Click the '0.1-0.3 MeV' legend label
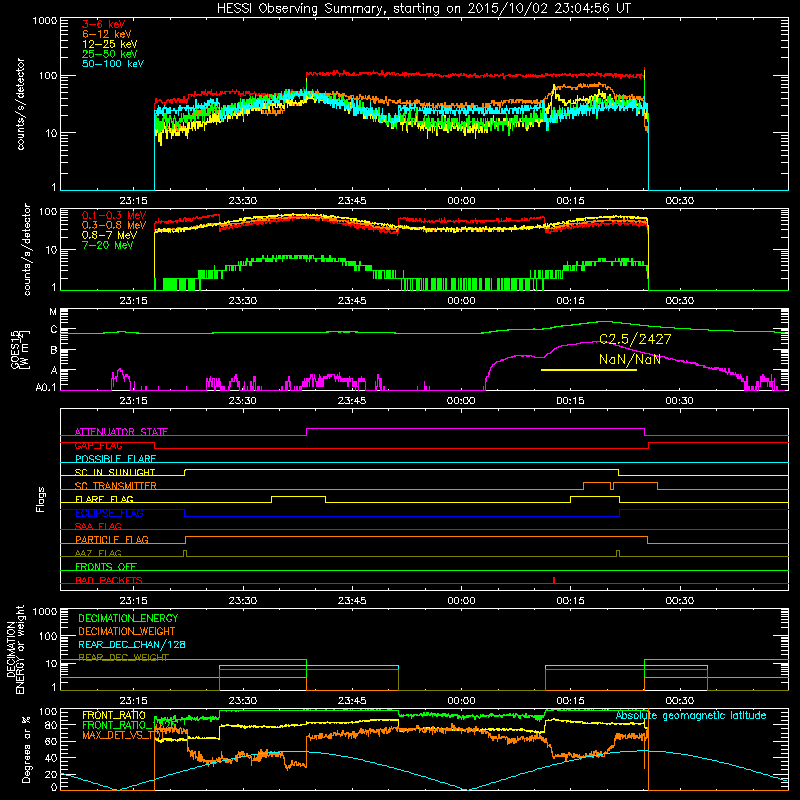The width and height of the screenshot is (800, 800). coord(114,215)
